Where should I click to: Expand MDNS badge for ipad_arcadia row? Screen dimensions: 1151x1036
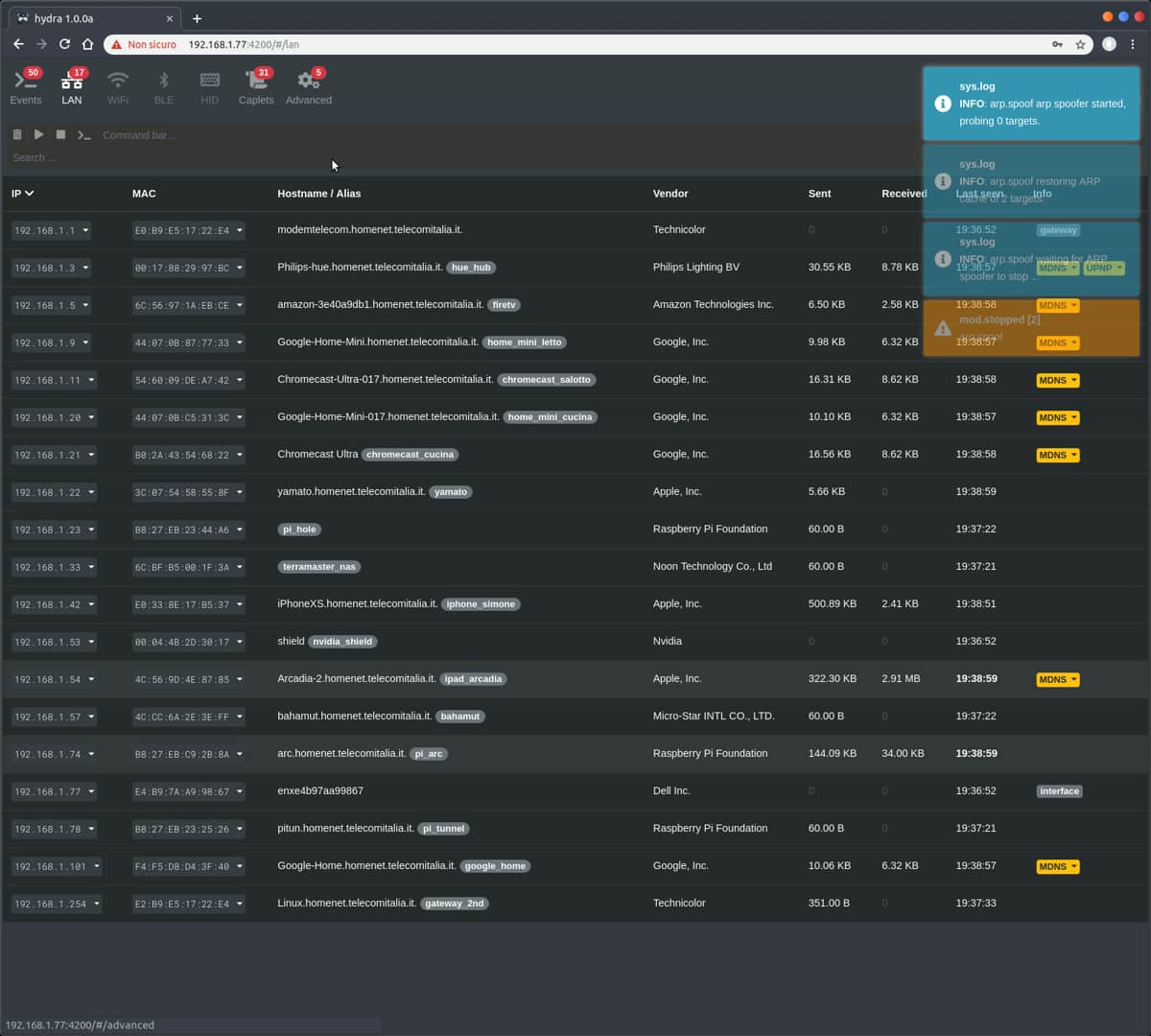1058,679
